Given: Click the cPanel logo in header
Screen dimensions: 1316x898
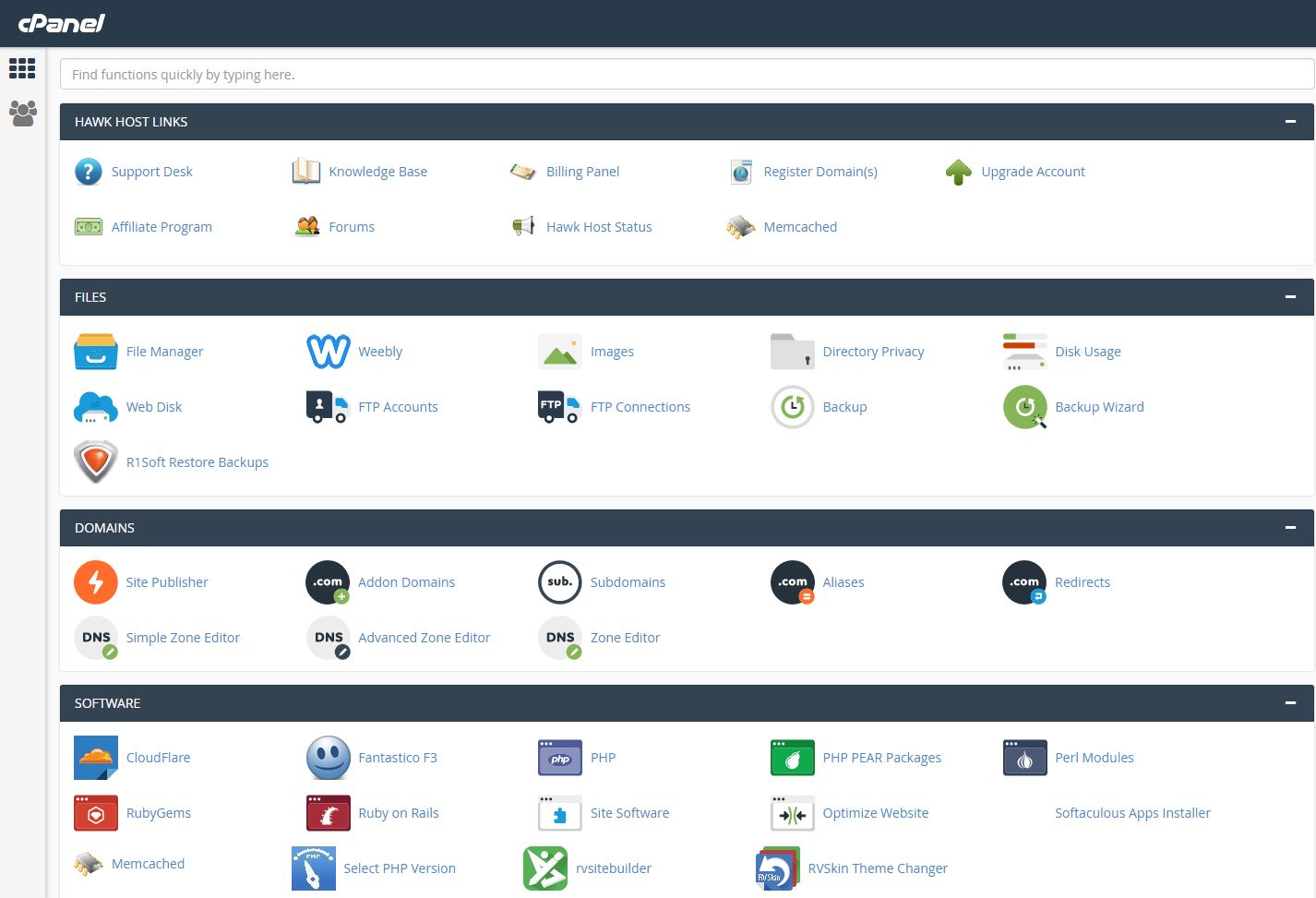Looking at the screenshot, I should point(62,23).
